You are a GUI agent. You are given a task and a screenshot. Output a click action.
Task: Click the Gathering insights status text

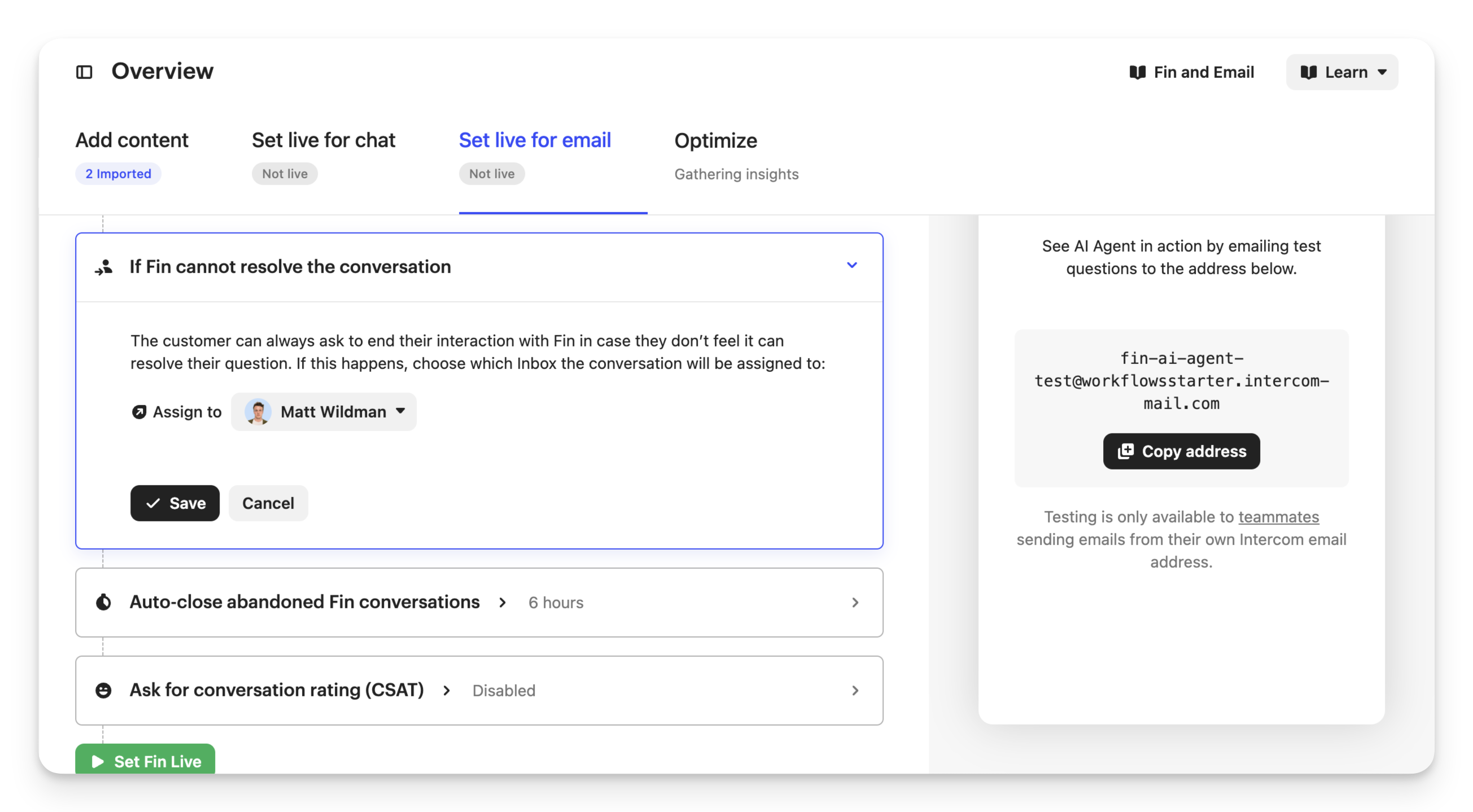tap(736, 174)
